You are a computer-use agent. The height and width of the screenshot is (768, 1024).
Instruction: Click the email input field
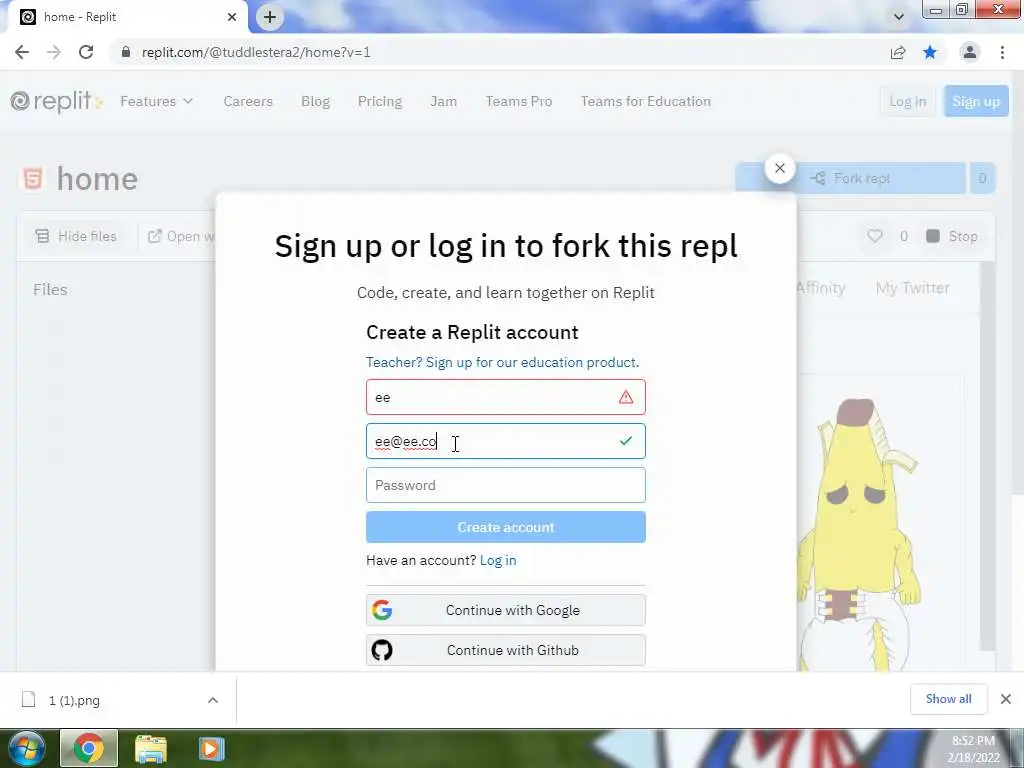505,441
